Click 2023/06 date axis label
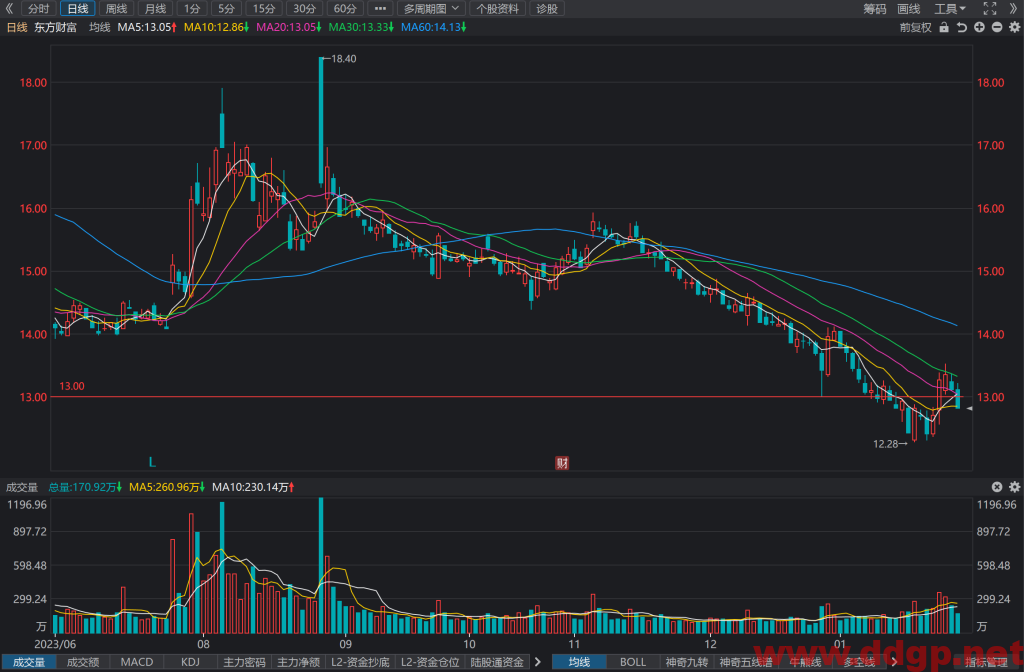 click(x=55, y=644)
